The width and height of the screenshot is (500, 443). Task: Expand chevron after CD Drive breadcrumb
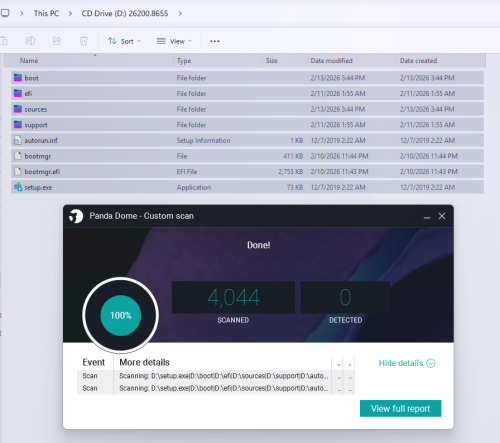180,13
